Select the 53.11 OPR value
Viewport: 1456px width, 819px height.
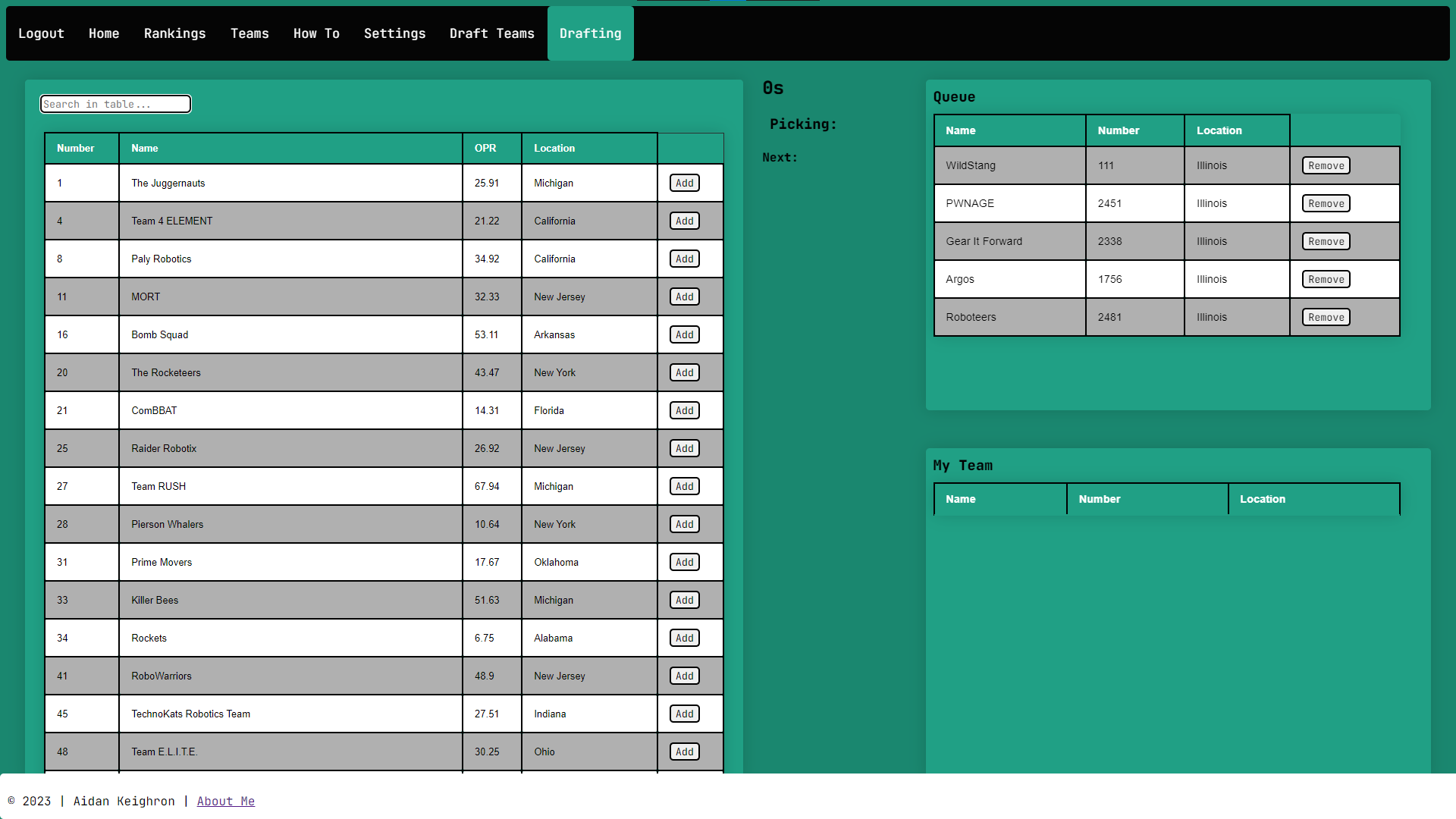pos(492,334)
